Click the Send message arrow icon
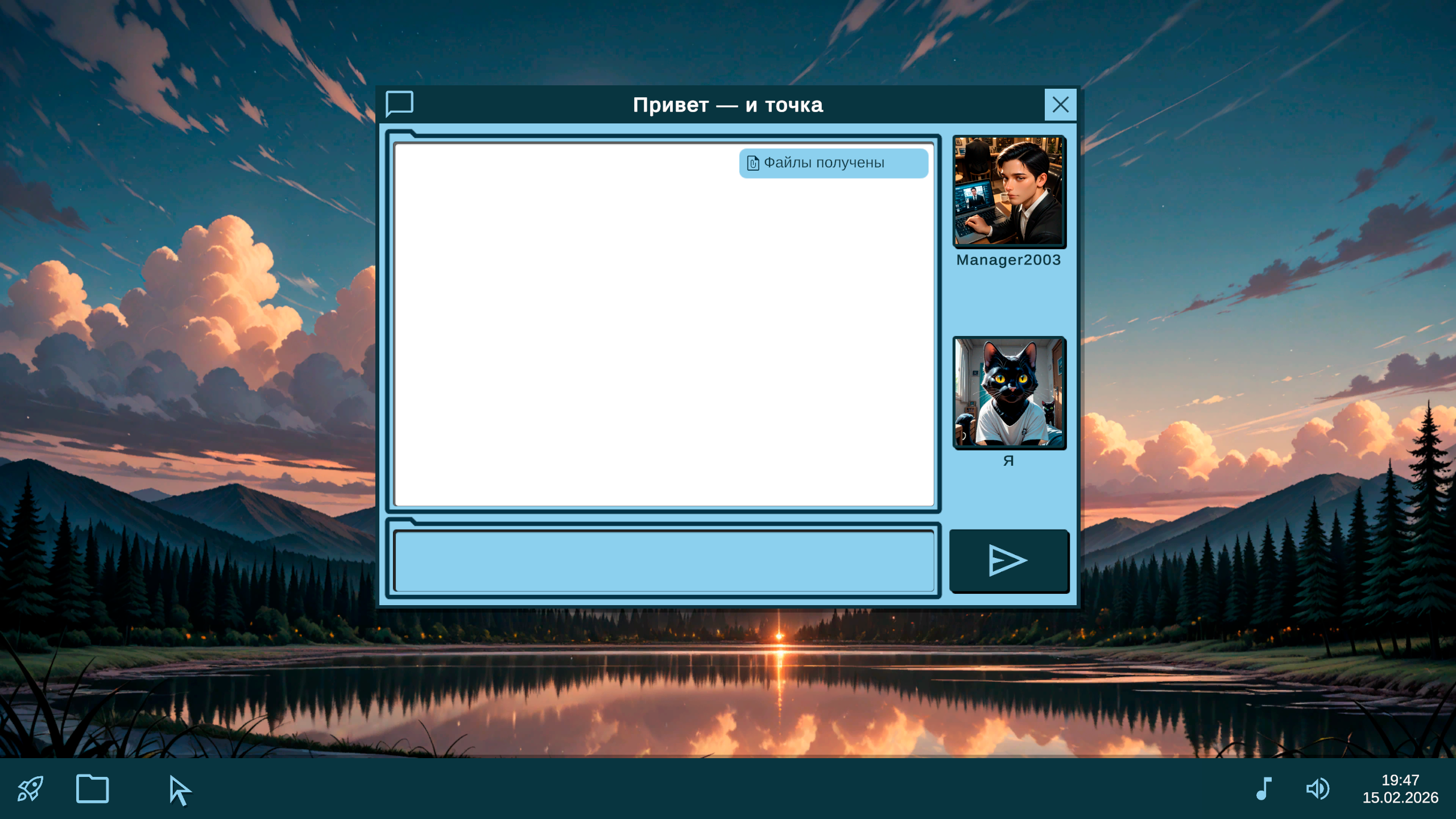1456x819 pixels. coord(1009,560)
